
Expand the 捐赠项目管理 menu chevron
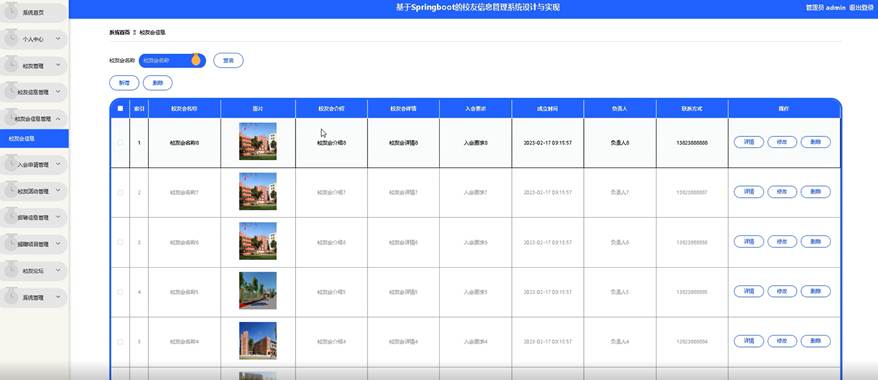57,244
